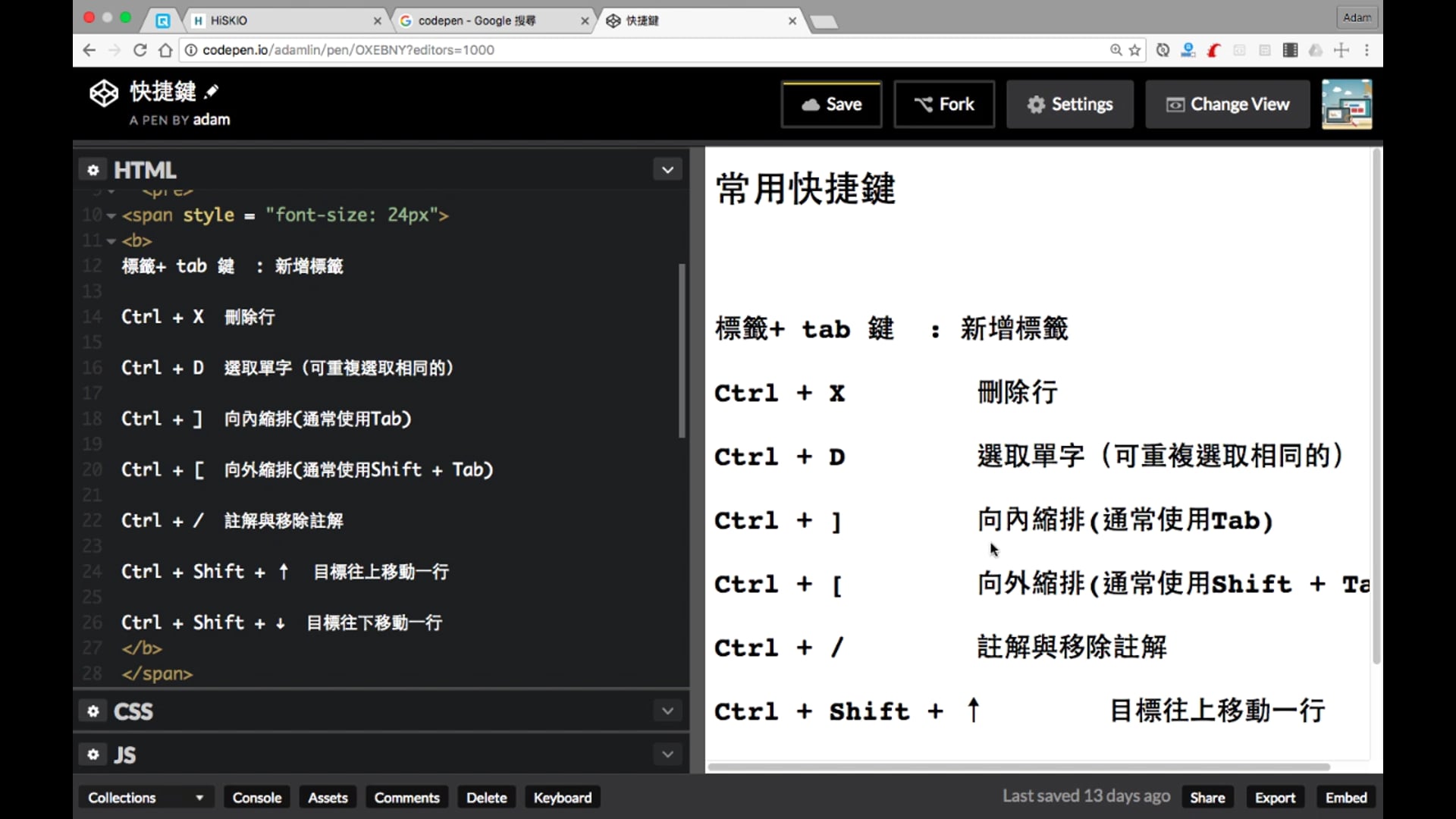Viewport: 1456px width, 819px height.
Task: Click the user avatar thumbnail
Action: [x=1346, y=104]
